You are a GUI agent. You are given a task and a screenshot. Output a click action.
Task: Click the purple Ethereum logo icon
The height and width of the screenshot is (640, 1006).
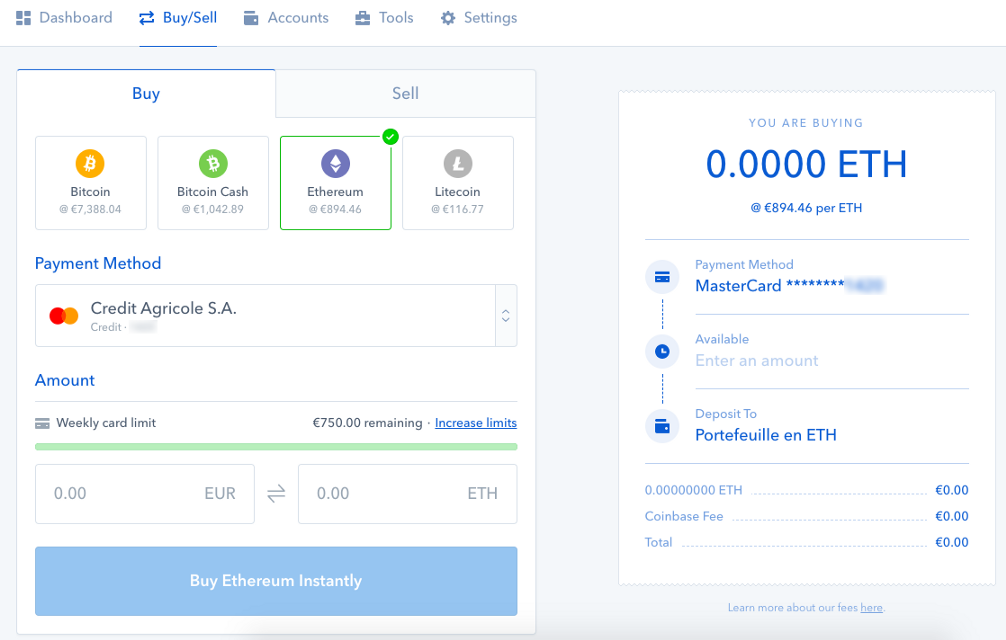(336, 164)
